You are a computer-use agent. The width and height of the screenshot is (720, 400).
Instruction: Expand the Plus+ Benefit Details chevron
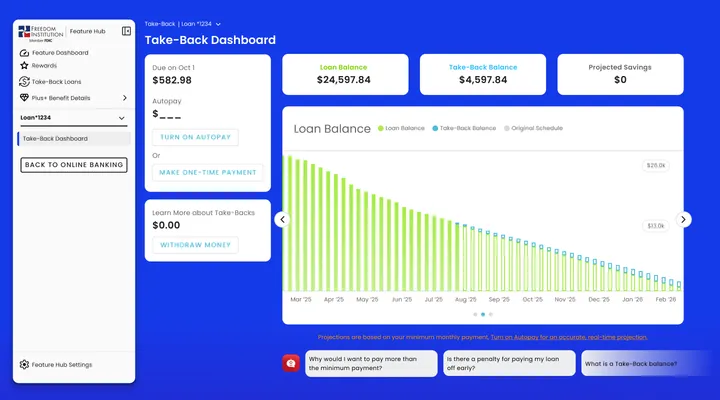tap(124, 98)
